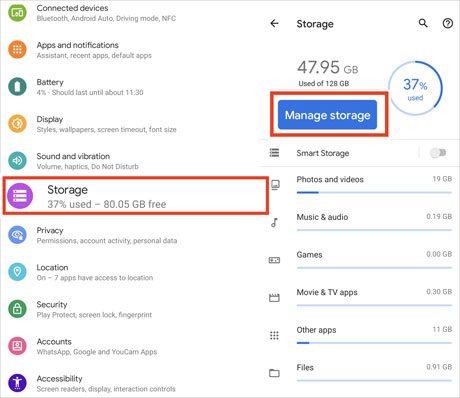Viewport: 460px width, 398px height.
Task: Toggle the Smart Storage switch
Action: coord(438,153)
